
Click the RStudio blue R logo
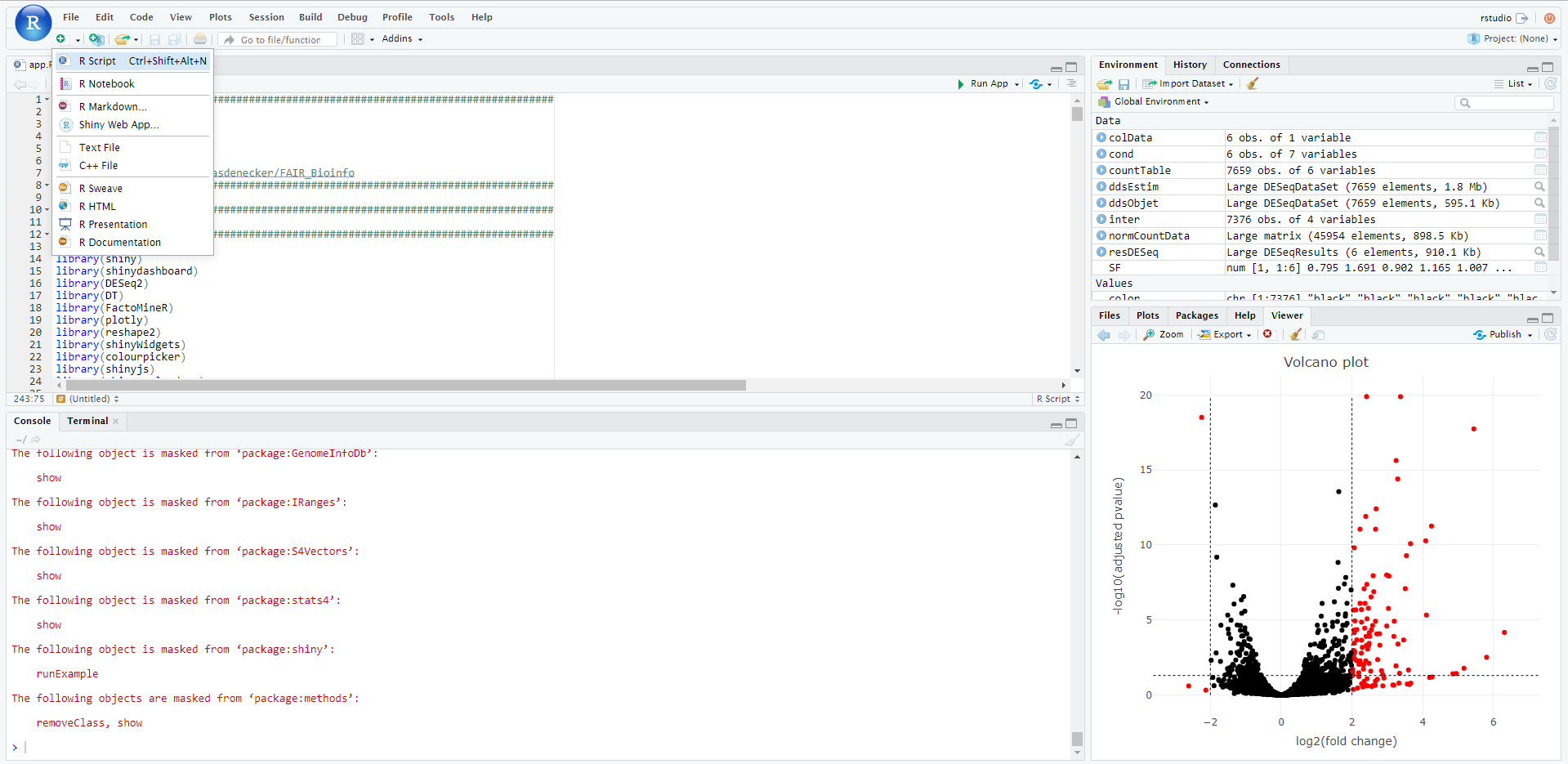pyautogui.click(x=33, y=23)
